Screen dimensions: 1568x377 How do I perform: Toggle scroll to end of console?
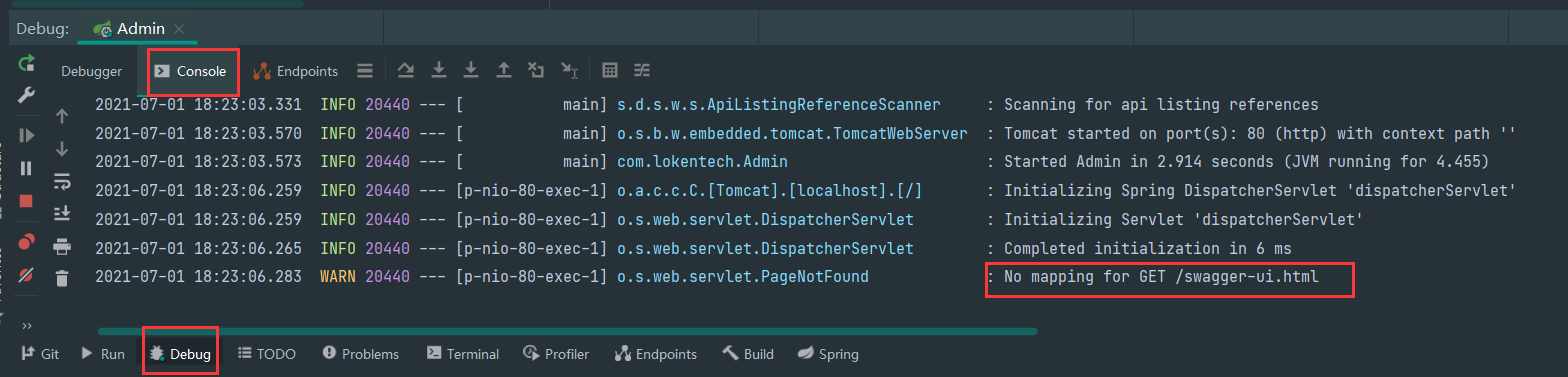(x=62, y=213)
